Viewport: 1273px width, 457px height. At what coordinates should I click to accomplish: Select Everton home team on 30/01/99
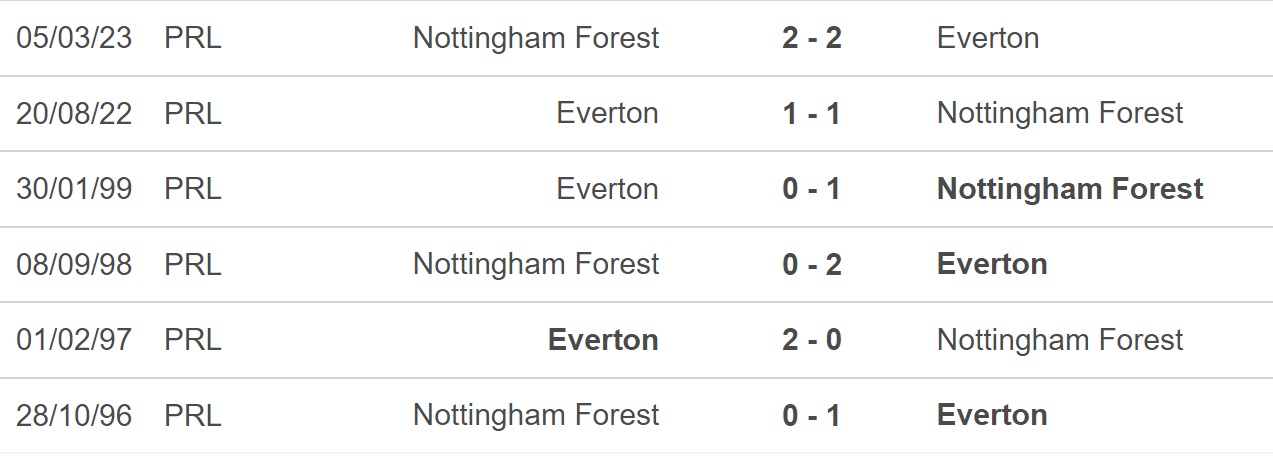click(608, 189)
